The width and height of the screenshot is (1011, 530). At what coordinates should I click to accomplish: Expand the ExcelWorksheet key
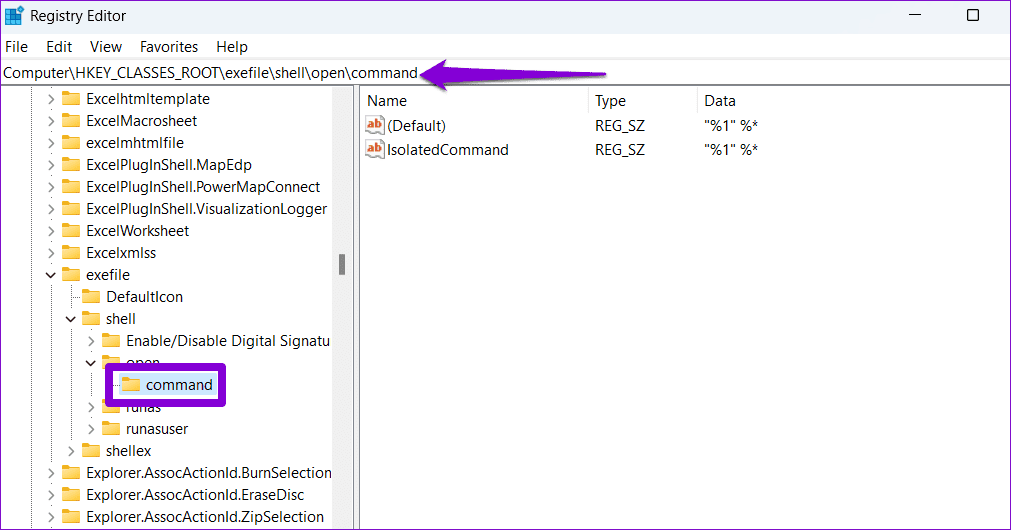(51, 231)
